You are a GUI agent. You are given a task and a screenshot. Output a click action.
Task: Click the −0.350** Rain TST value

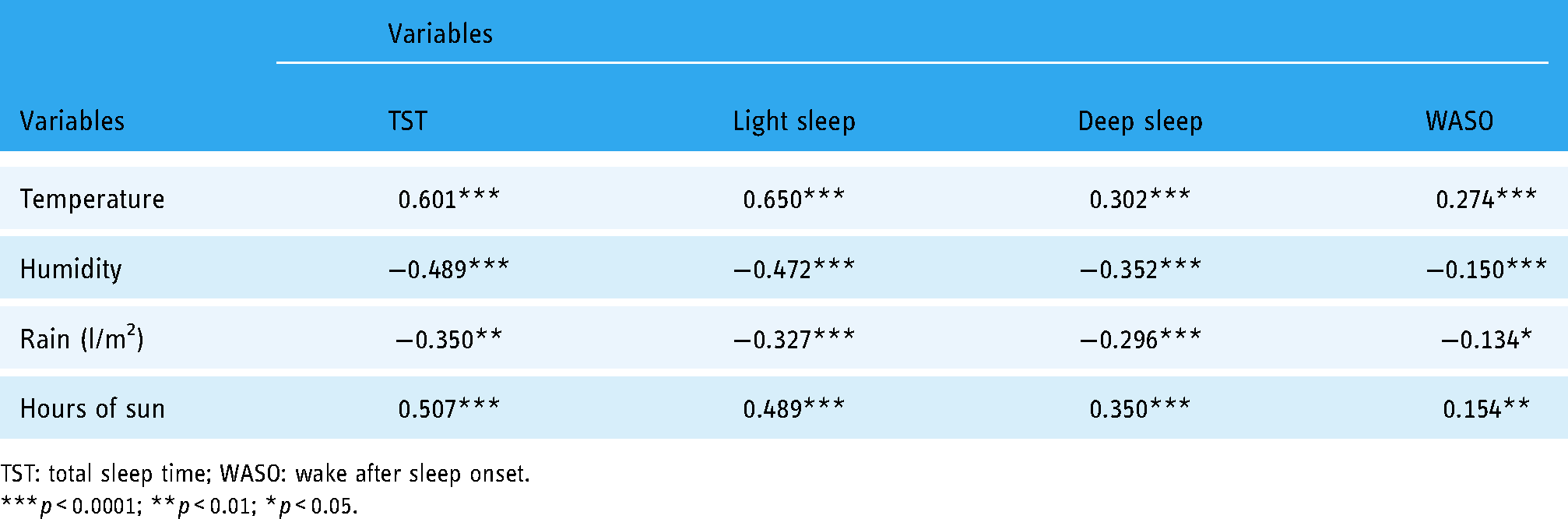coord(449,339)
